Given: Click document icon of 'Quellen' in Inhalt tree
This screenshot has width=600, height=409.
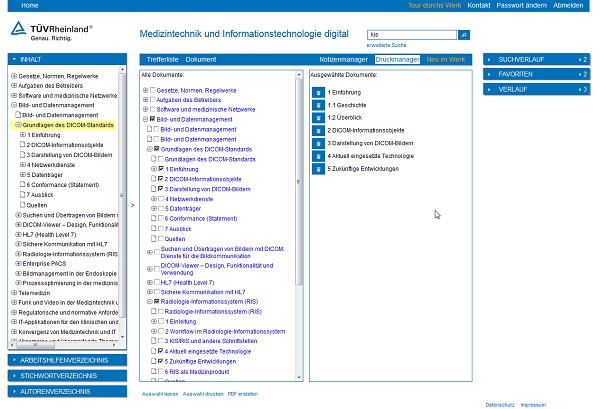Looking at the screenshot, I should click(x=23, y=205).
